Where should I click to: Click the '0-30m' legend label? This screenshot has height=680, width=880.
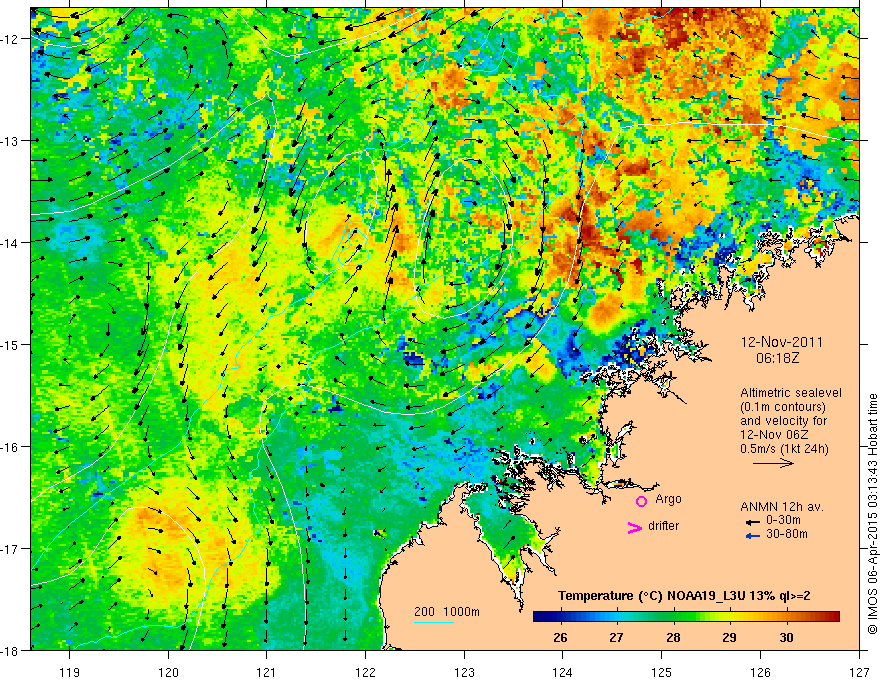tap(783, 520)
